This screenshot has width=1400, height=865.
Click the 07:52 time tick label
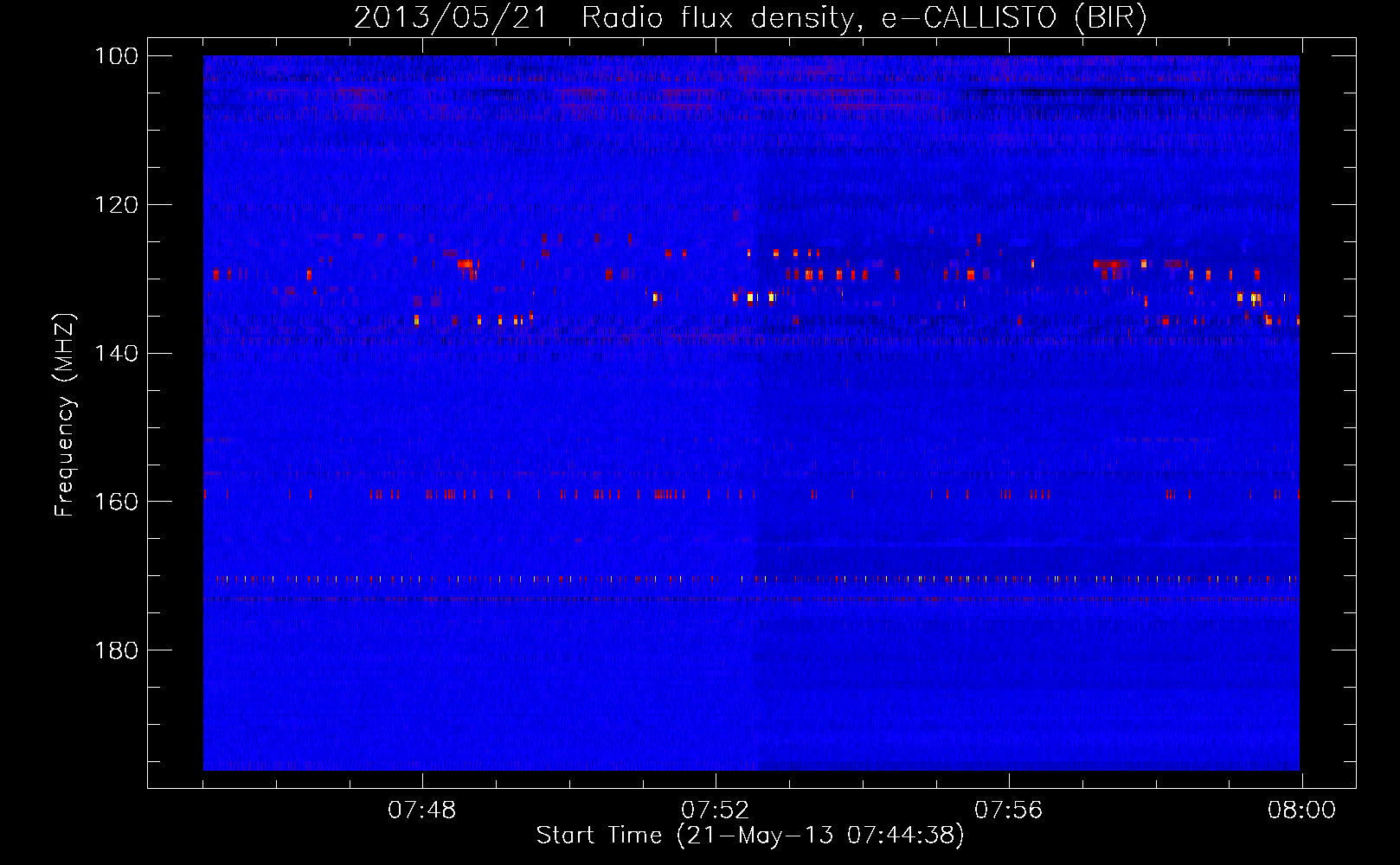click(716, 811)
